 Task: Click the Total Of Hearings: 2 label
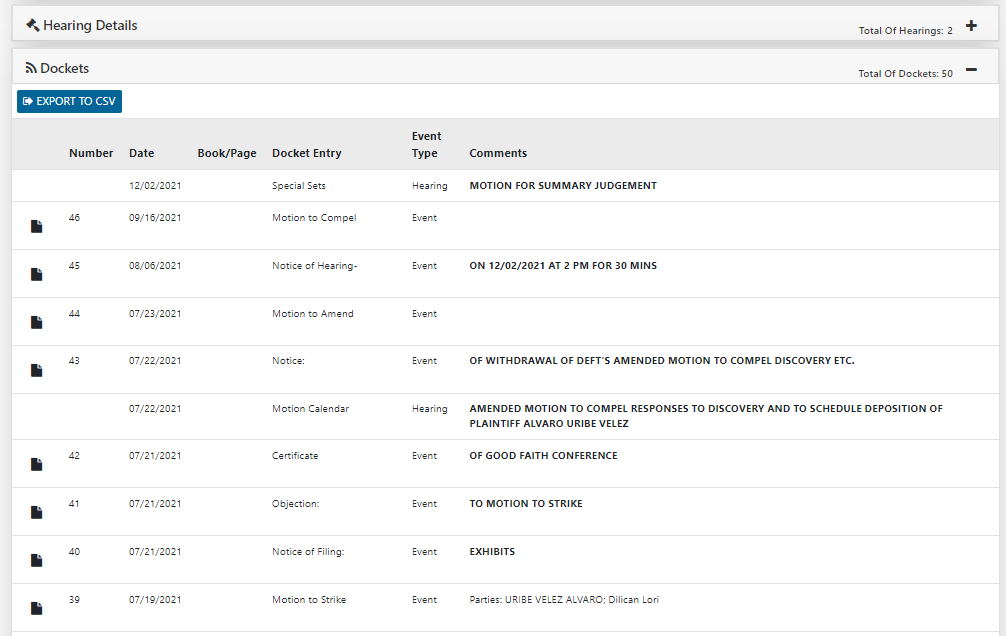(906, 30)
